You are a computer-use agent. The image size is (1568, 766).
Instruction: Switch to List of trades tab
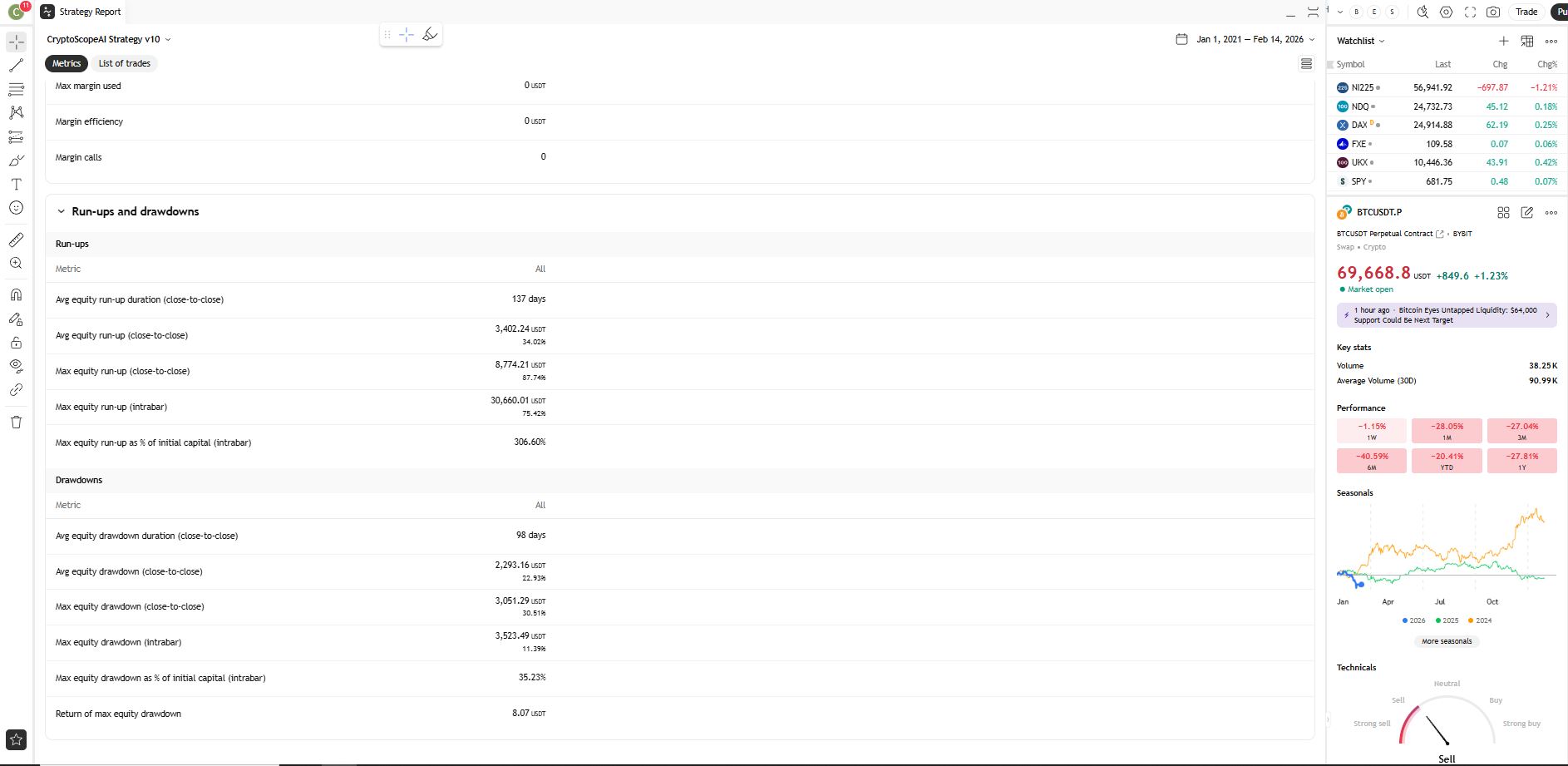click(125, 63)
